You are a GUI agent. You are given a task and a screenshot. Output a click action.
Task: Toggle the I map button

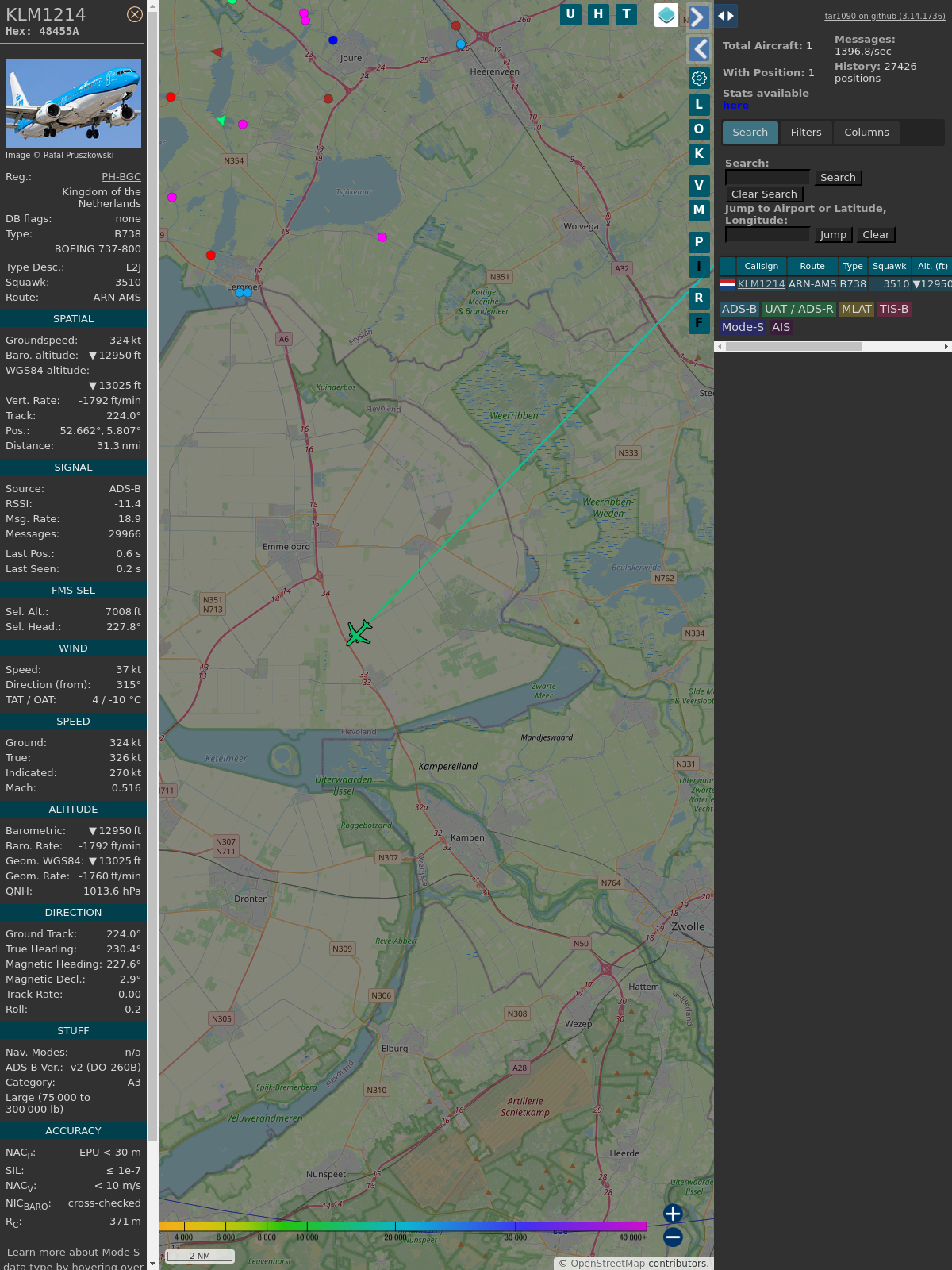699,267
